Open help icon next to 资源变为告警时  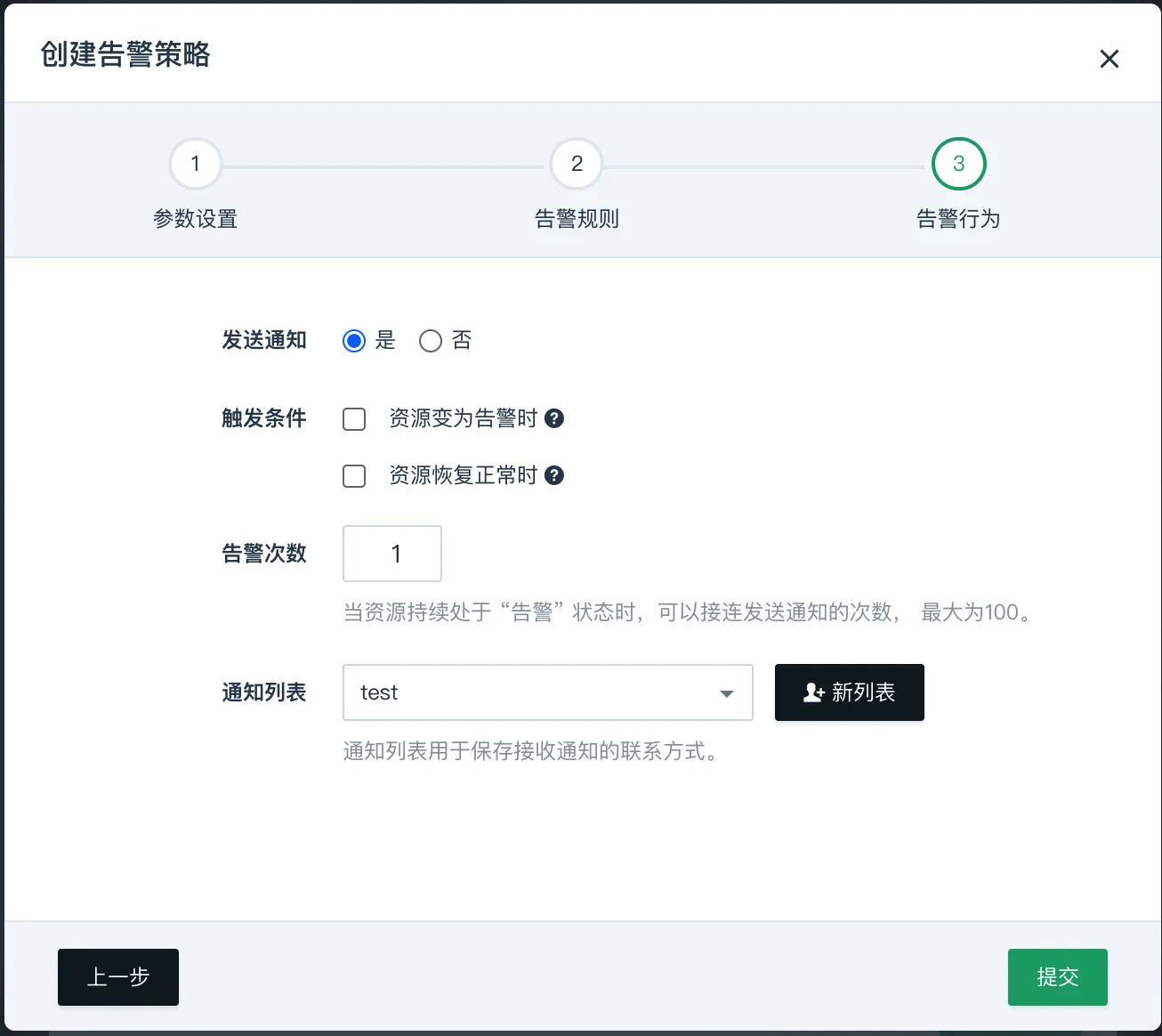[x=554, y=418]
